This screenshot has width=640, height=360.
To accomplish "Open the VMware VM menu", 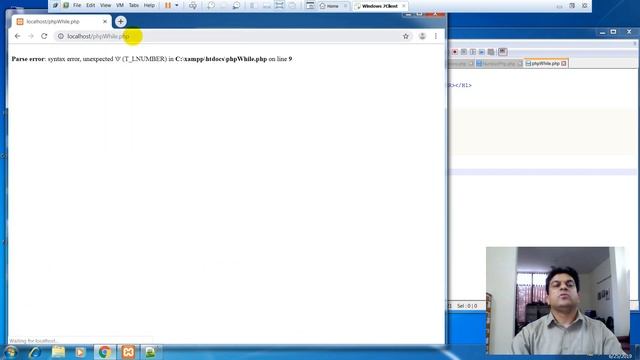I will 120,5.
